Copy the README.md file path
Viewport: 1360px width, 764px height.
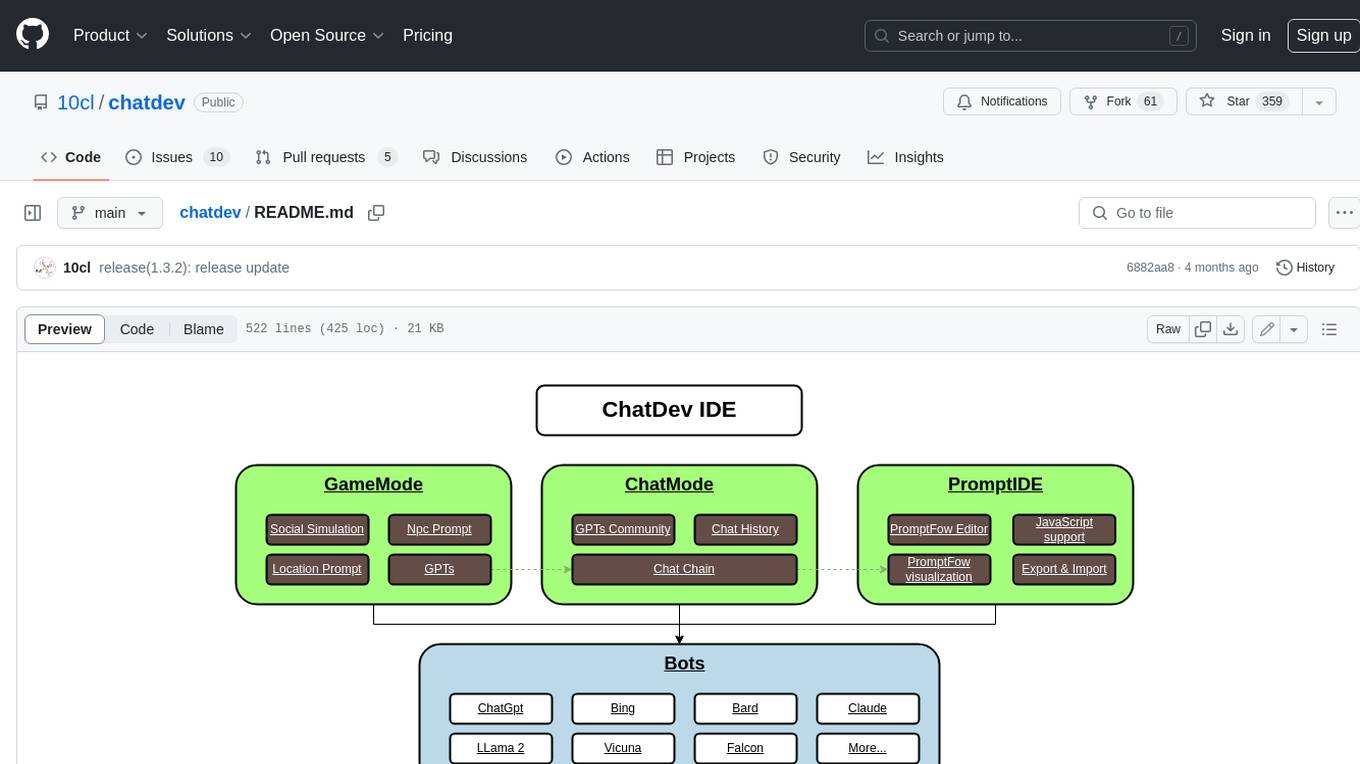[x=376, y=213]
